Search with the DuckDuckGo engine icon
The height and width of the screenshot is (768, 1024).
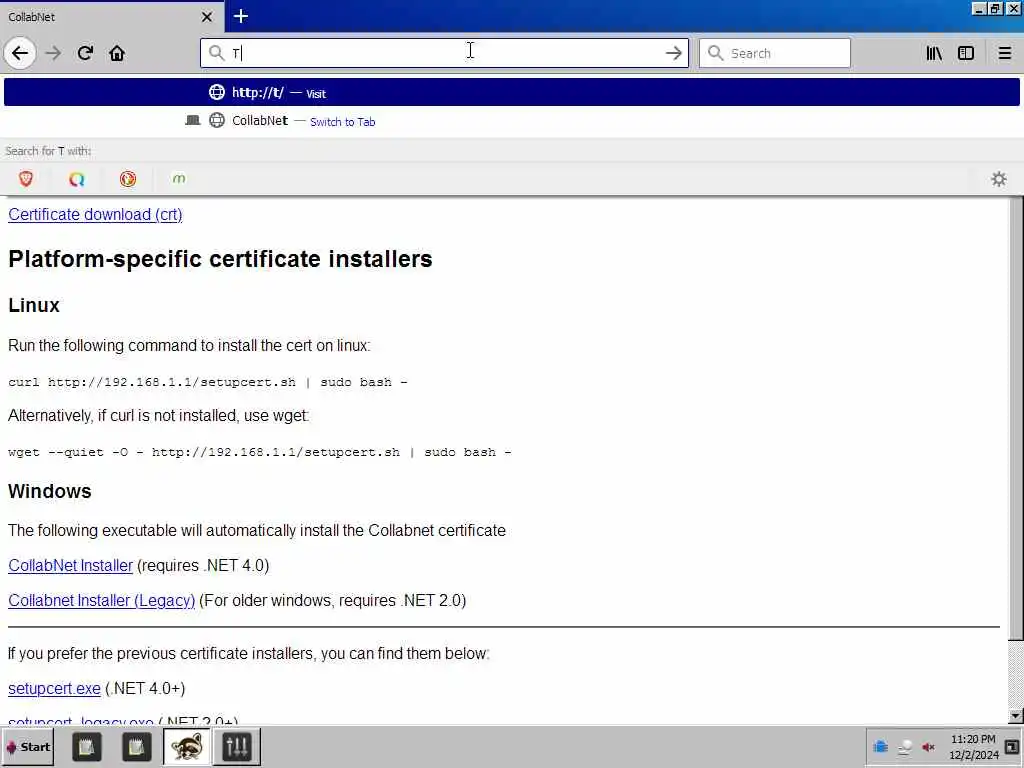tap(128, 179)
